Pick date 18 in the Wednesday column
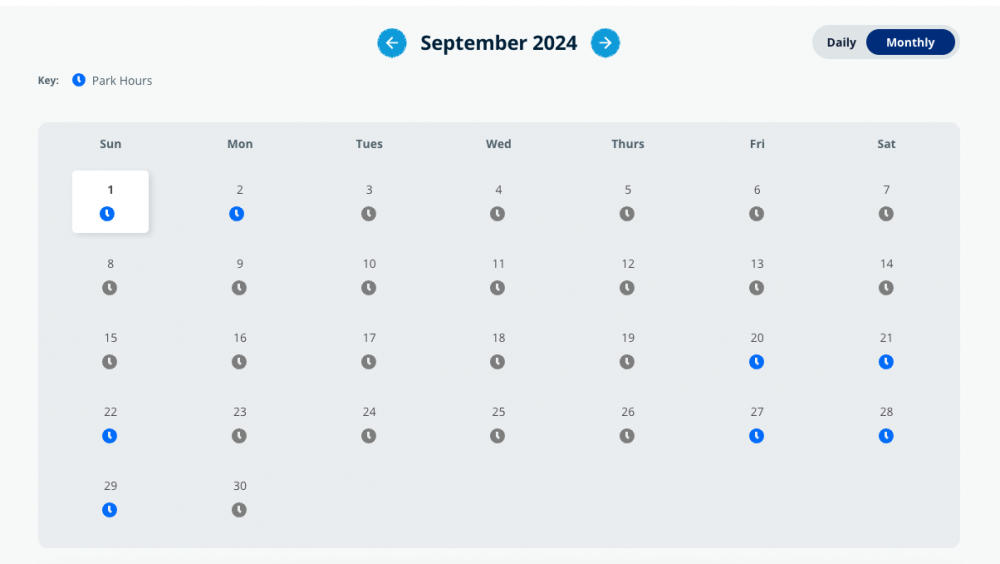The height and width of the screenshot is (564, 1000). pyautogui.click(x=498, y=338)
